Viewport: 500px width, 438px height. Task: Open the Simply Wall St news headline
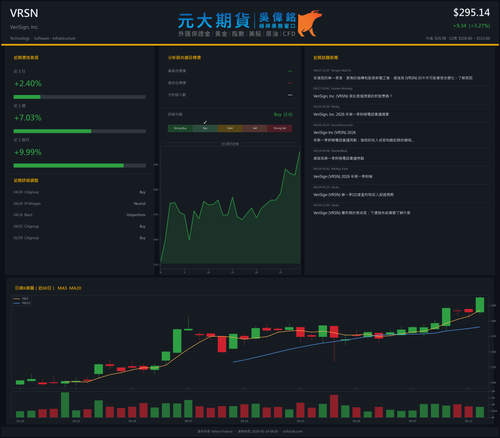point(393,78)
